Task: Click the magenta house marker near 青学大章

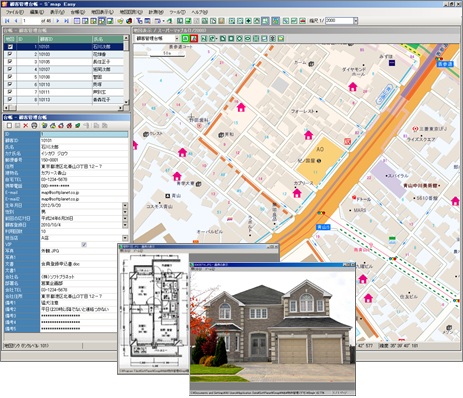Action: pyautogui.click(x=177, y=176)
